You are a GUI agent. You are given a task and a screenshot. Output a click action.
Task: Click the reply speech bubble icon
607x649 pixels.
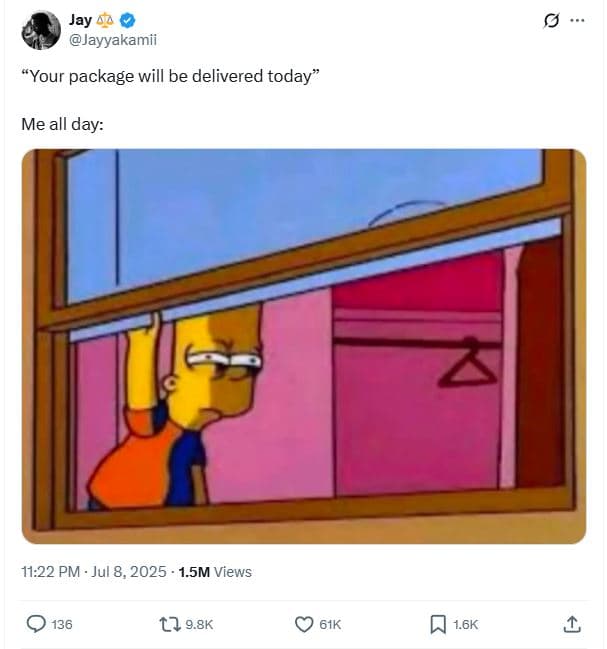(36, 624)
